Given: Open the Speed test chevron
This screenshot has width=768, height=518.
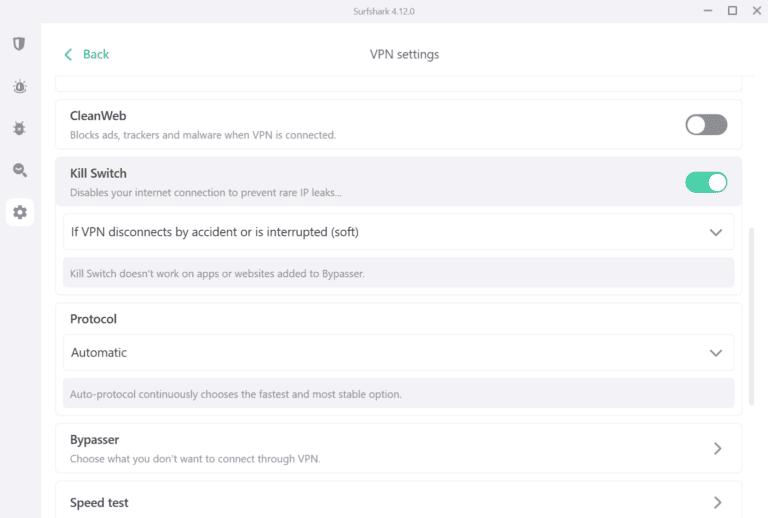Looking at the screenshot, I should point(717,502).
